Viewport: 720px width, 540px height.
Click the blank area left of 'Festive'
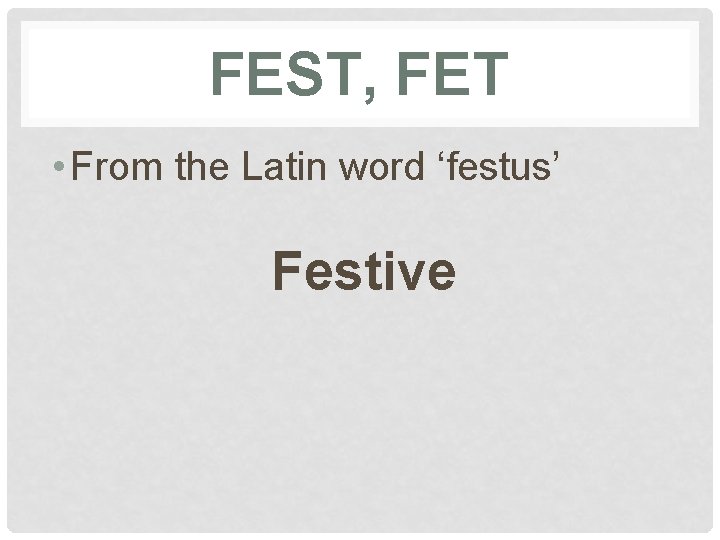tap(140, 270)
